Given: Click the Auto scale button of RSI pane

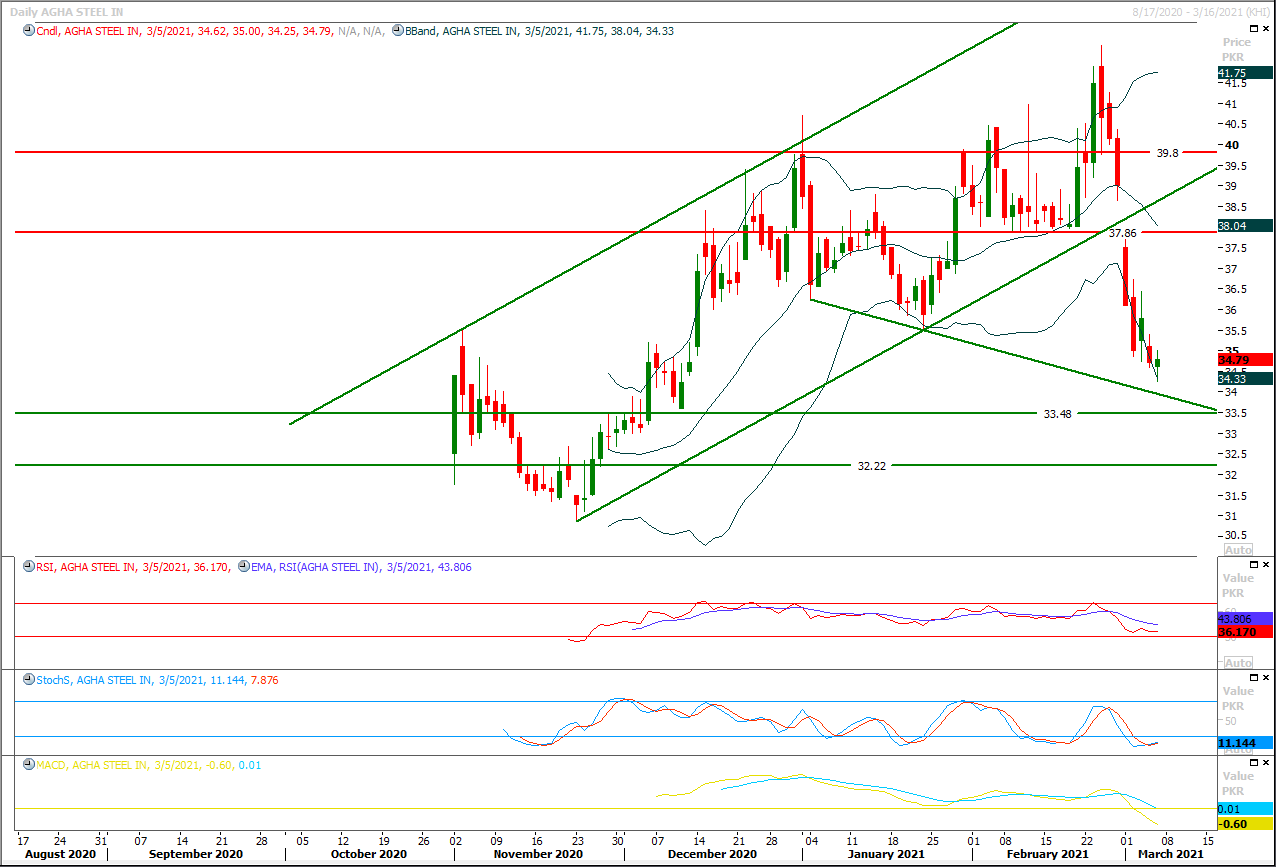Looking at the screenshot, I should pyautogui.click(x=1238, y=663).
